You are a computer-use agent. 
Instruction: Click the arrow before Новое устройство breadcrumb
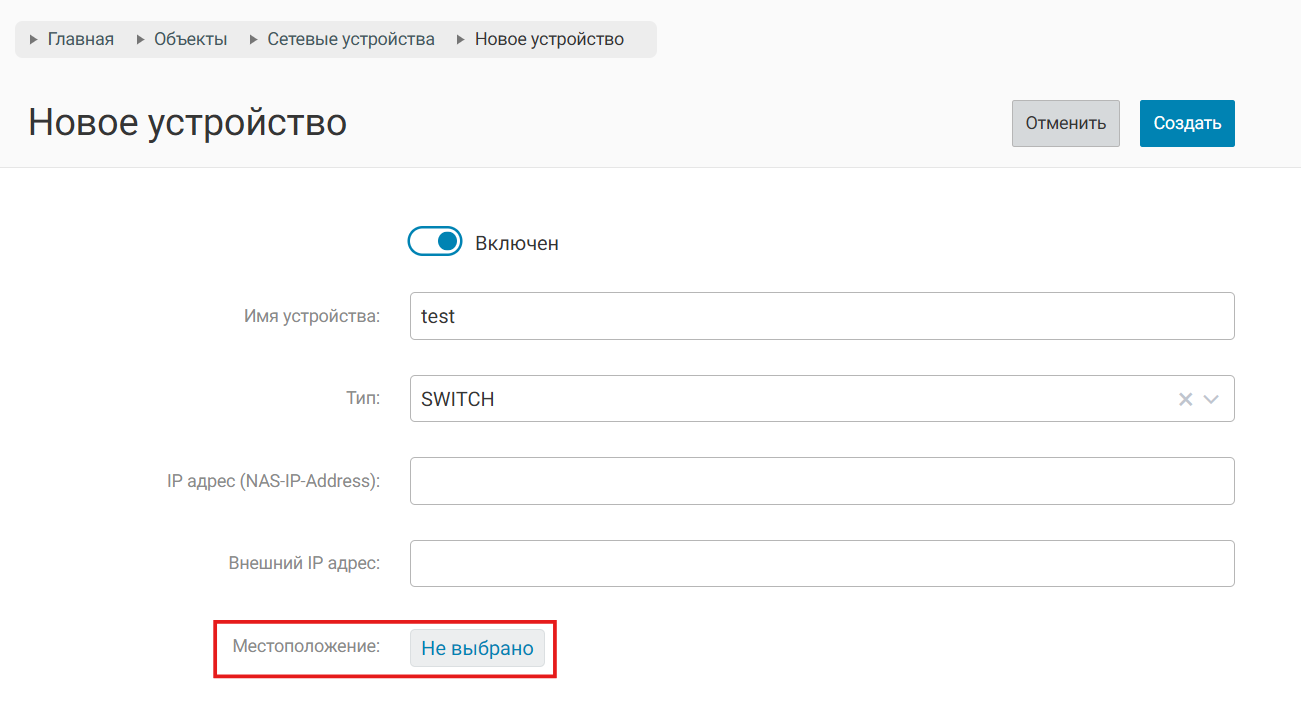(461, 40)
